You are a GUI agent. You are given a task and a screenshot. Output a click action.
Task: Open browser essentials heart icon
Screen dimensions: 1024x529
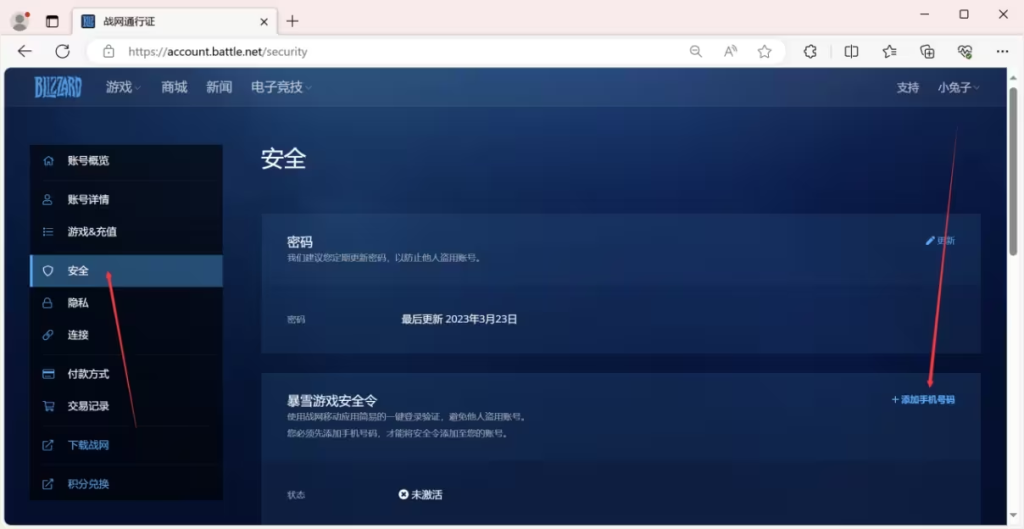965,52
